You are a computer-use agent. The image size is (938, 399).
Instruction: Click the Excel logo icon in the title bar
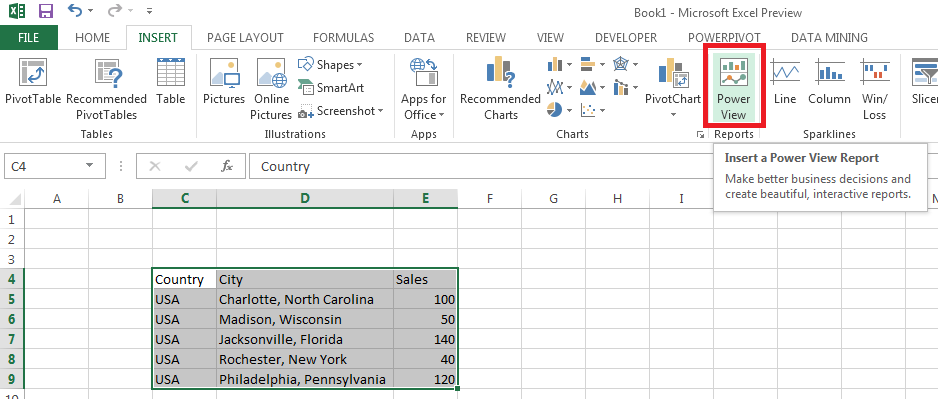point(17,11)
